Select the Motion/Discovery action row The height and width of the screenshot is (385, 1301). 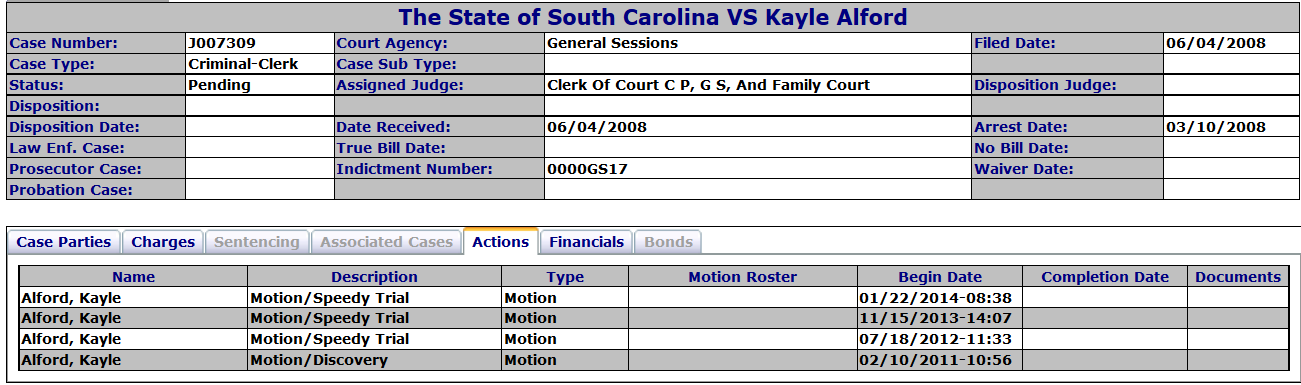click(654, 360)
